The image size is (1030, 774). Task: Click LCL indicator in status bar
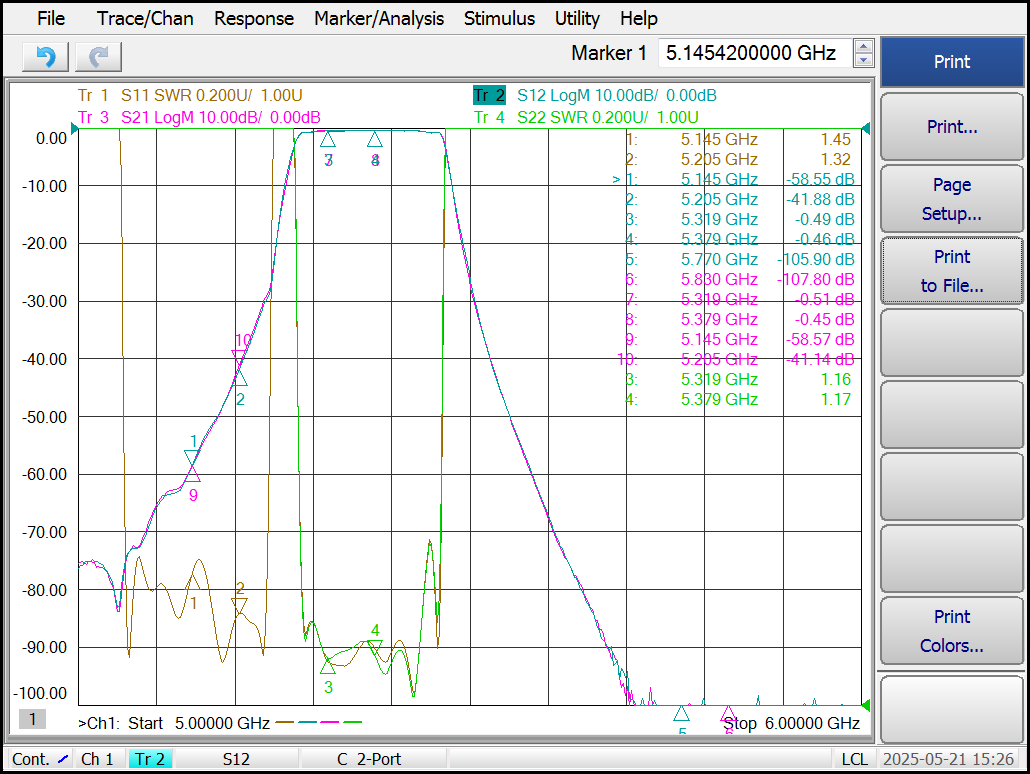[855, 759]
